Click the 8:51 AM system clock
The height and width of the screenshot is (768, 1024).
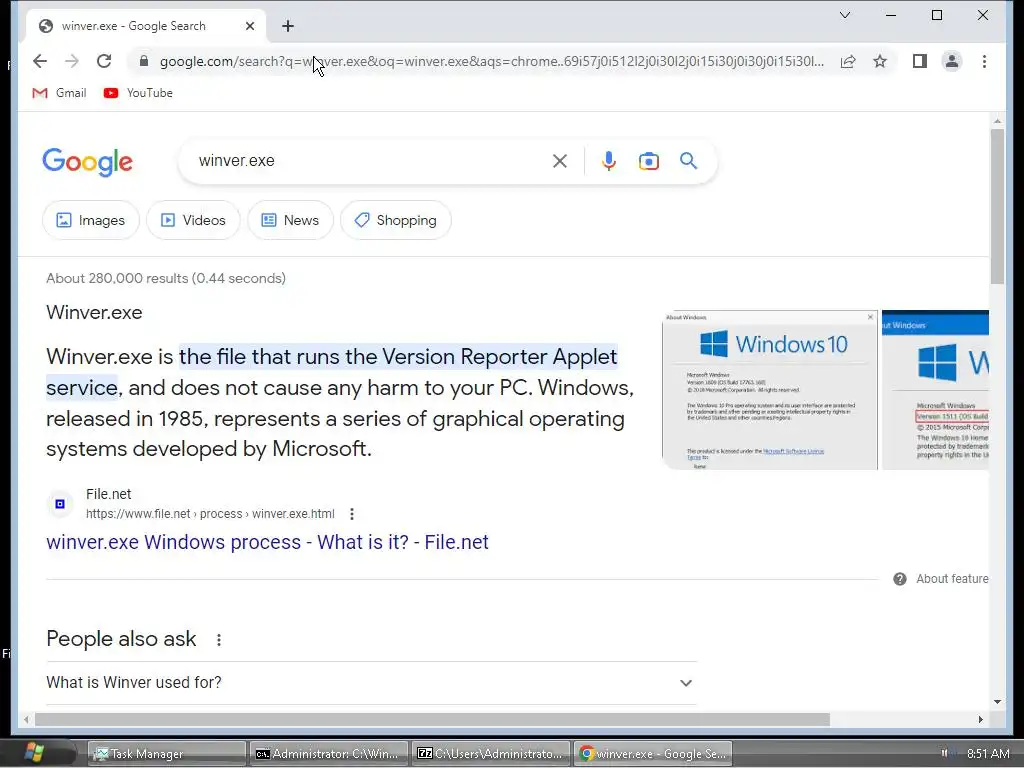click(987, 754)
